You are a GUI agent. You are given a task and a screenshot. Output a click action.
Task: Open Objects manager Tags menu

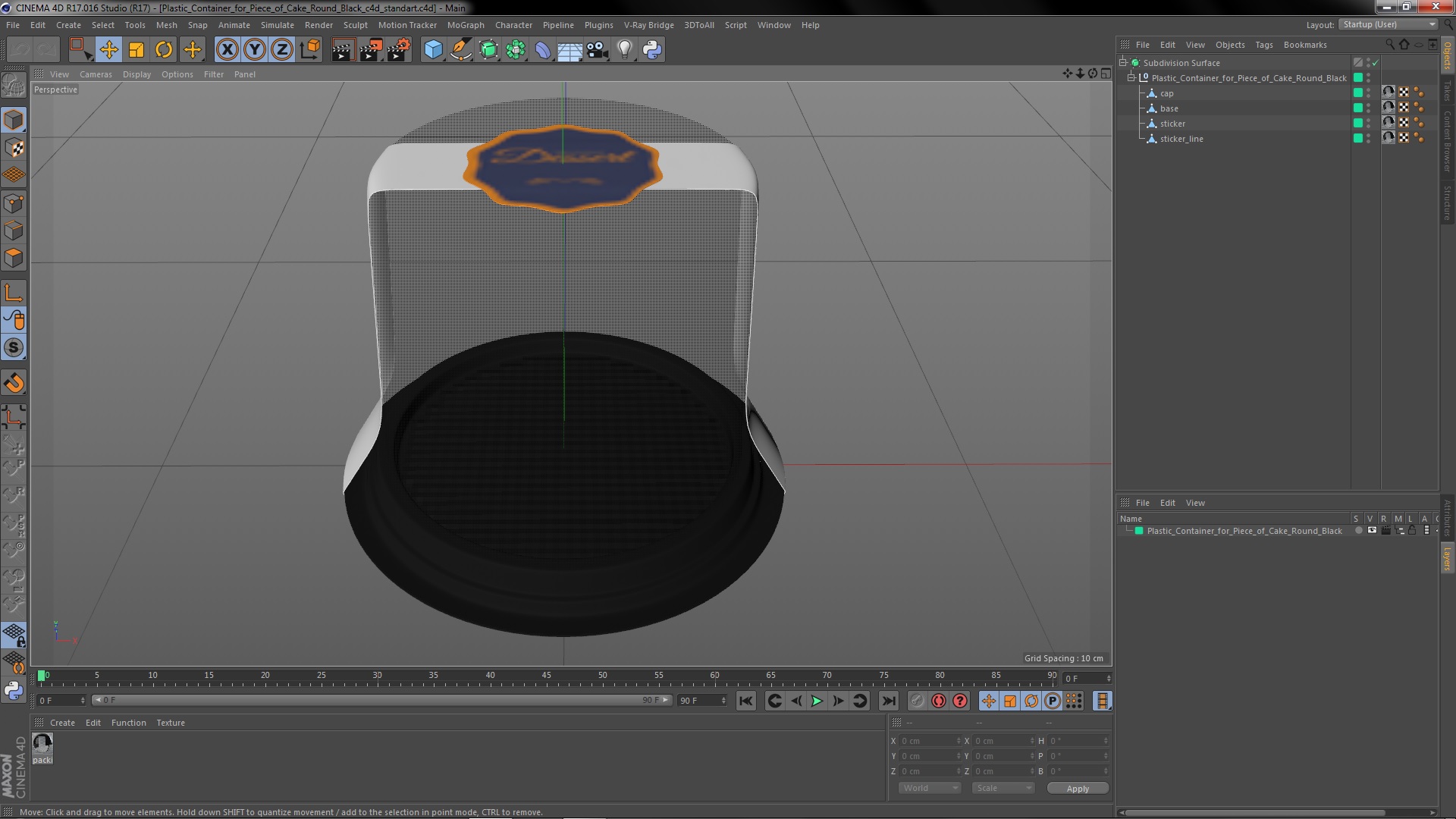(x=1263, y=45)
